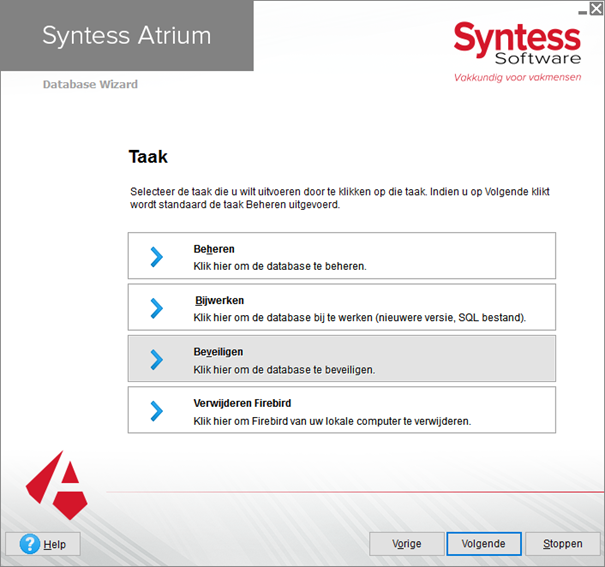Viewport: 605px width, 567px height.
Task: Click the blue question mark Help icon
Action: click(x=30, y=544)
